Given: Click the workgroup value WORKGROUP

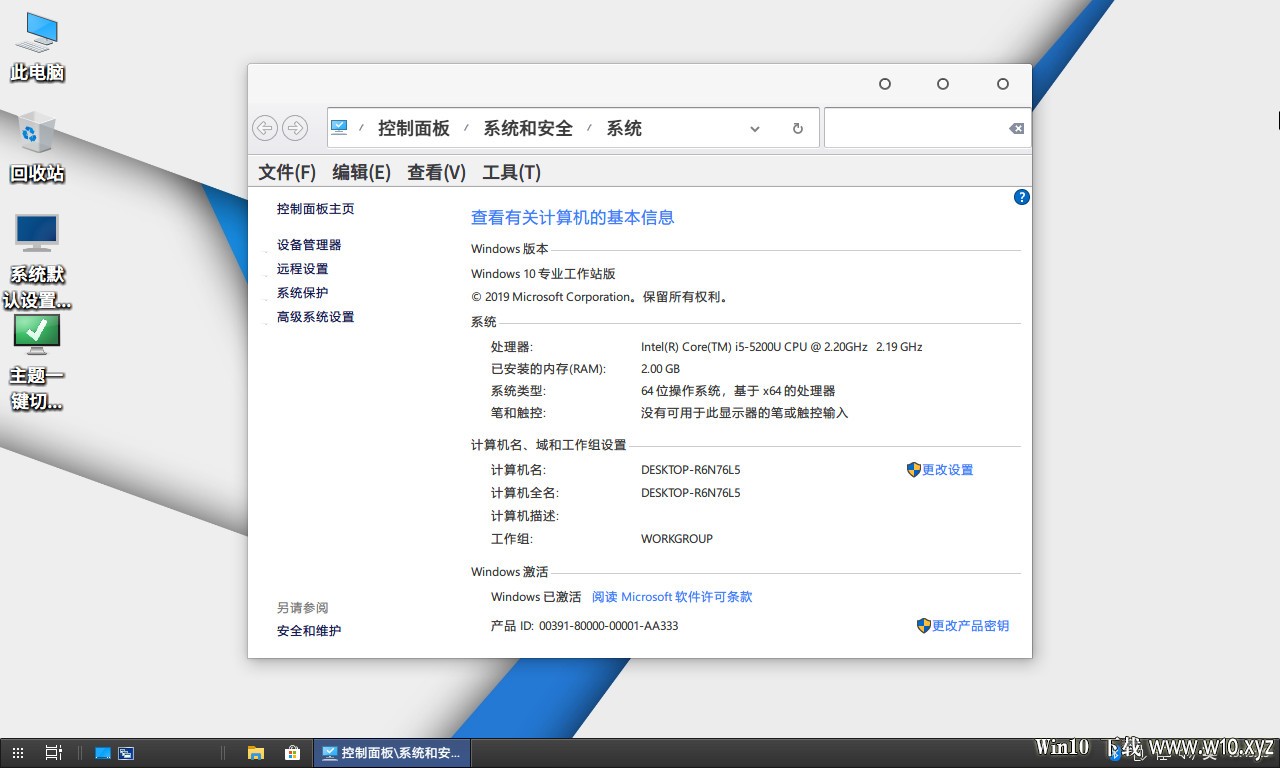Looking at the screenshot, I should coord(677,539).
